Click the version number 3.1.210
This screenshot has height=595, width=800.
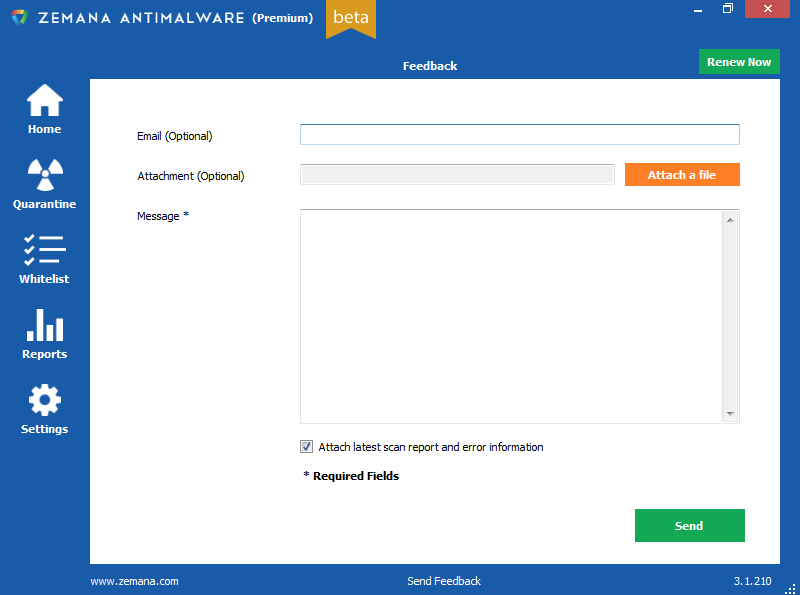click(753, 581)
